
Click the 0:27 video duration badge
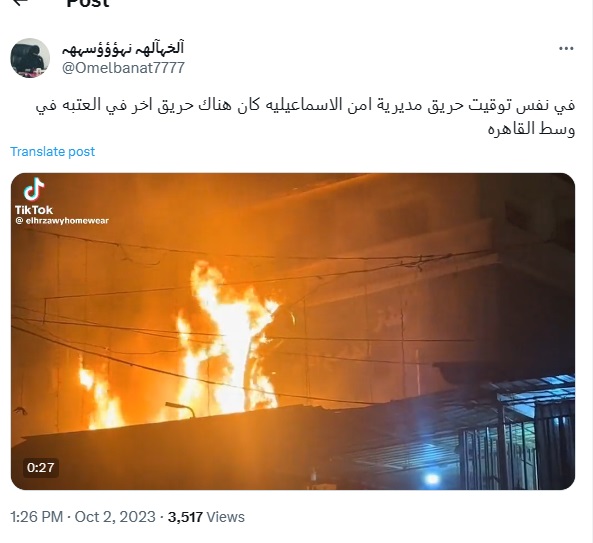40,468
